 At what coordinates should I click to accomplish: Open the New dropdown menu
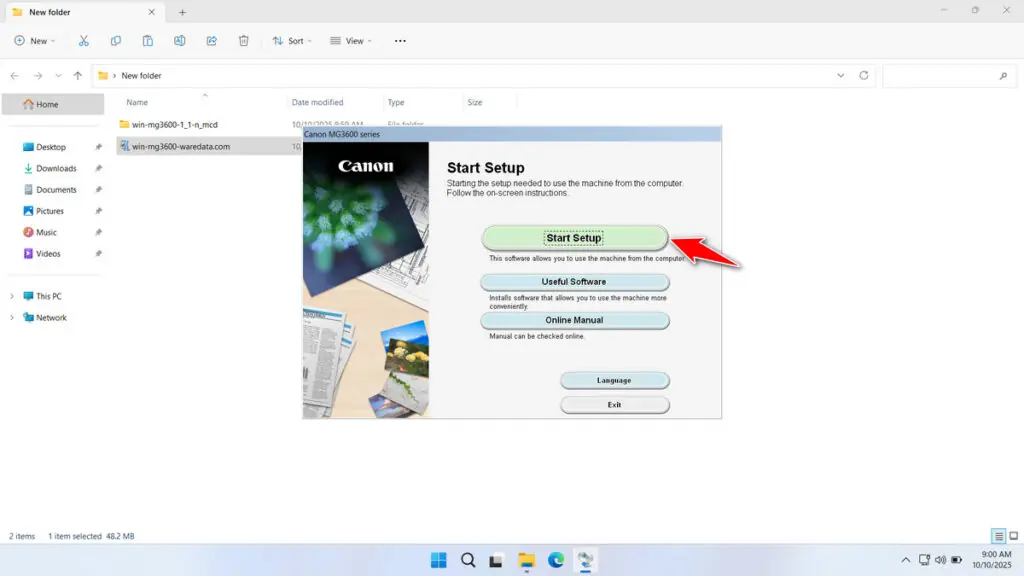[36, 40]
